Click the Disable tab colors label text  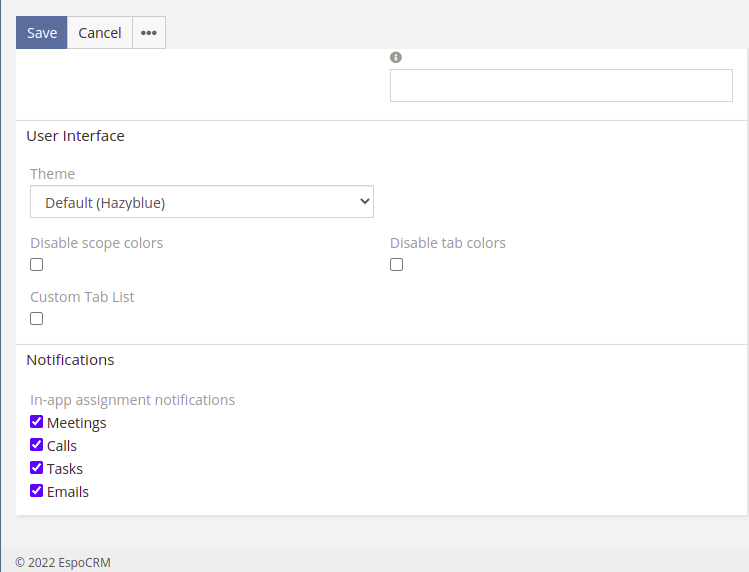447,243
